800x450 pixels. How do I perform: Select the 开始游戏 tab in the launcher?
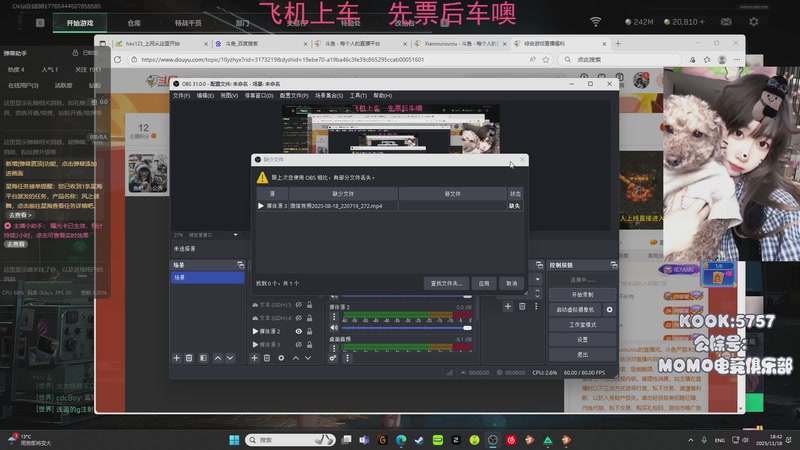80,23
